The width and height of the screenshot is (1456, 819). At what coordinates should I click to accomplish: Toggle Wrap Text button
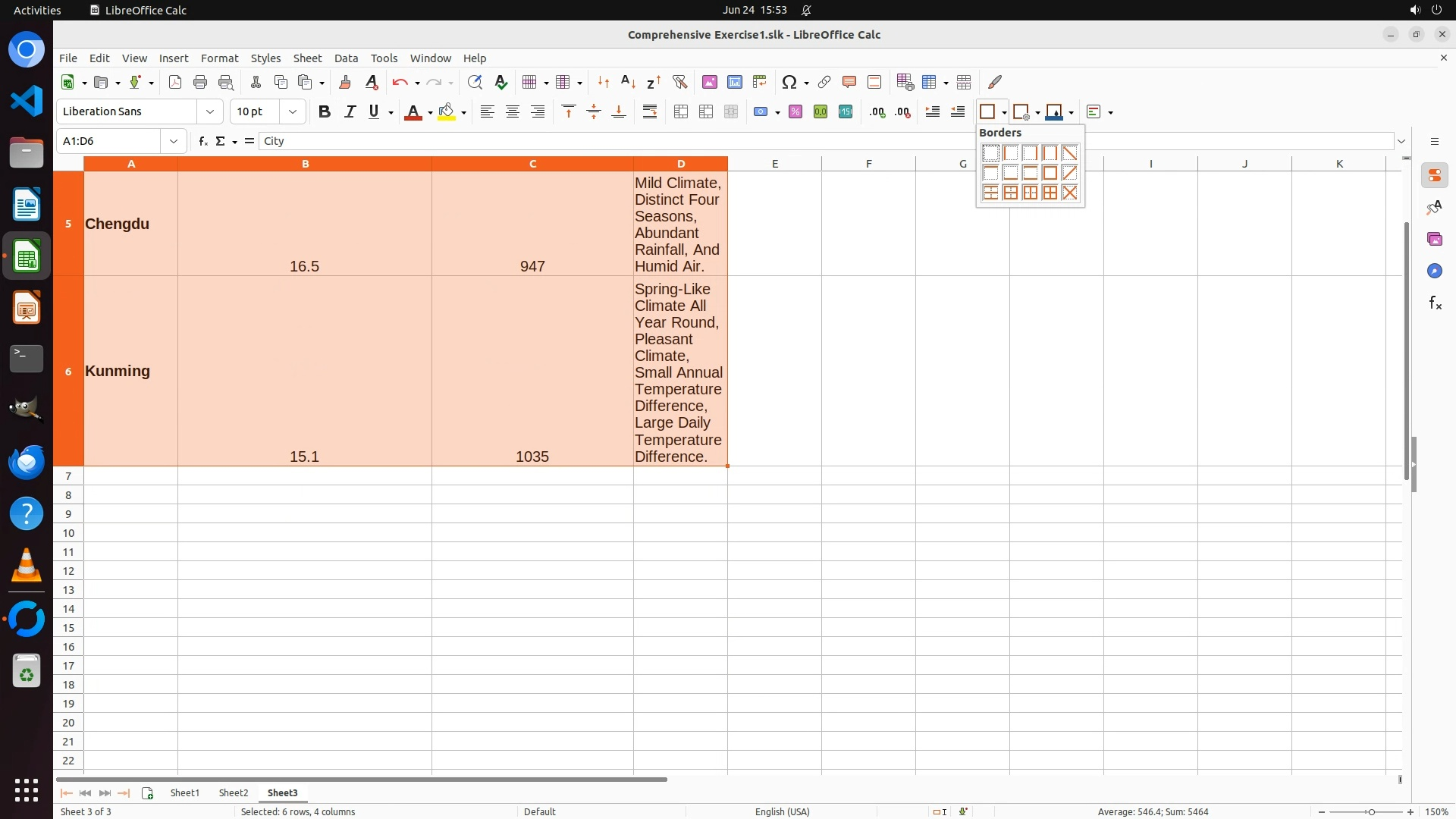tap(650, 111)
